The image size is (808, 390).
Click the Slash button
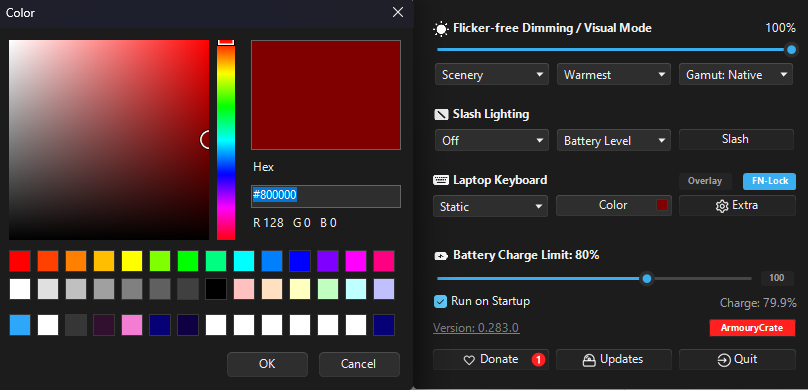[x=736, y=139]
